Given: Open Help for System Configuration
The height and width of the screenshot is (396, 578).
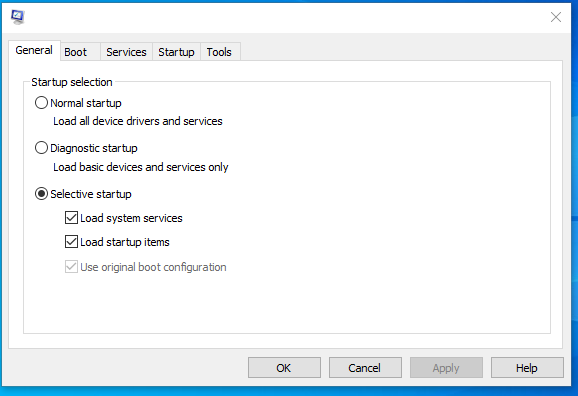Looking at the screenshot, I should pyautogui.click(x=527, y=368).
